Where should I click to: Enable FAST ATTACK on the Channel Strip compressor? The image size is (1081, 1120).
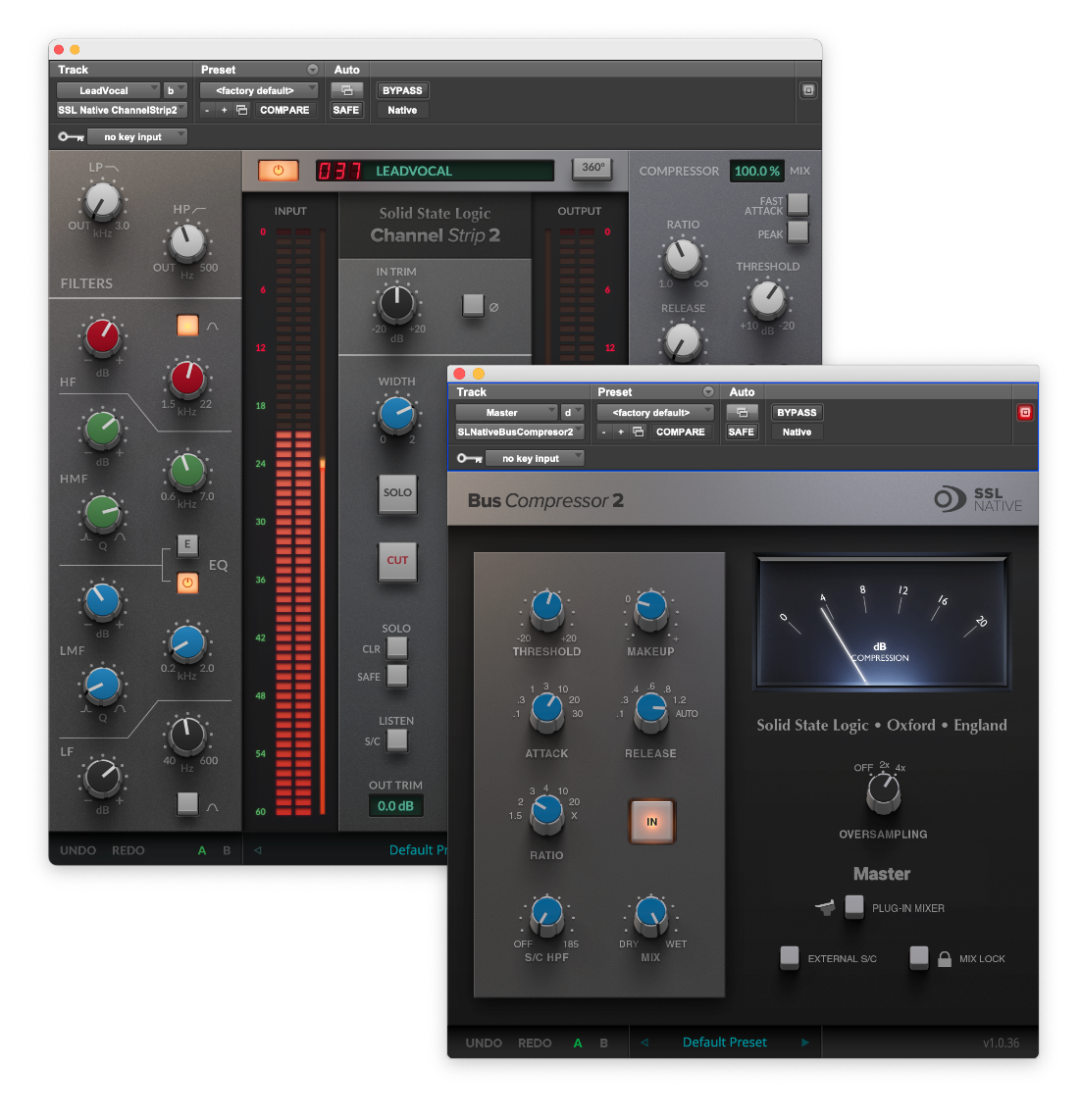798,205
